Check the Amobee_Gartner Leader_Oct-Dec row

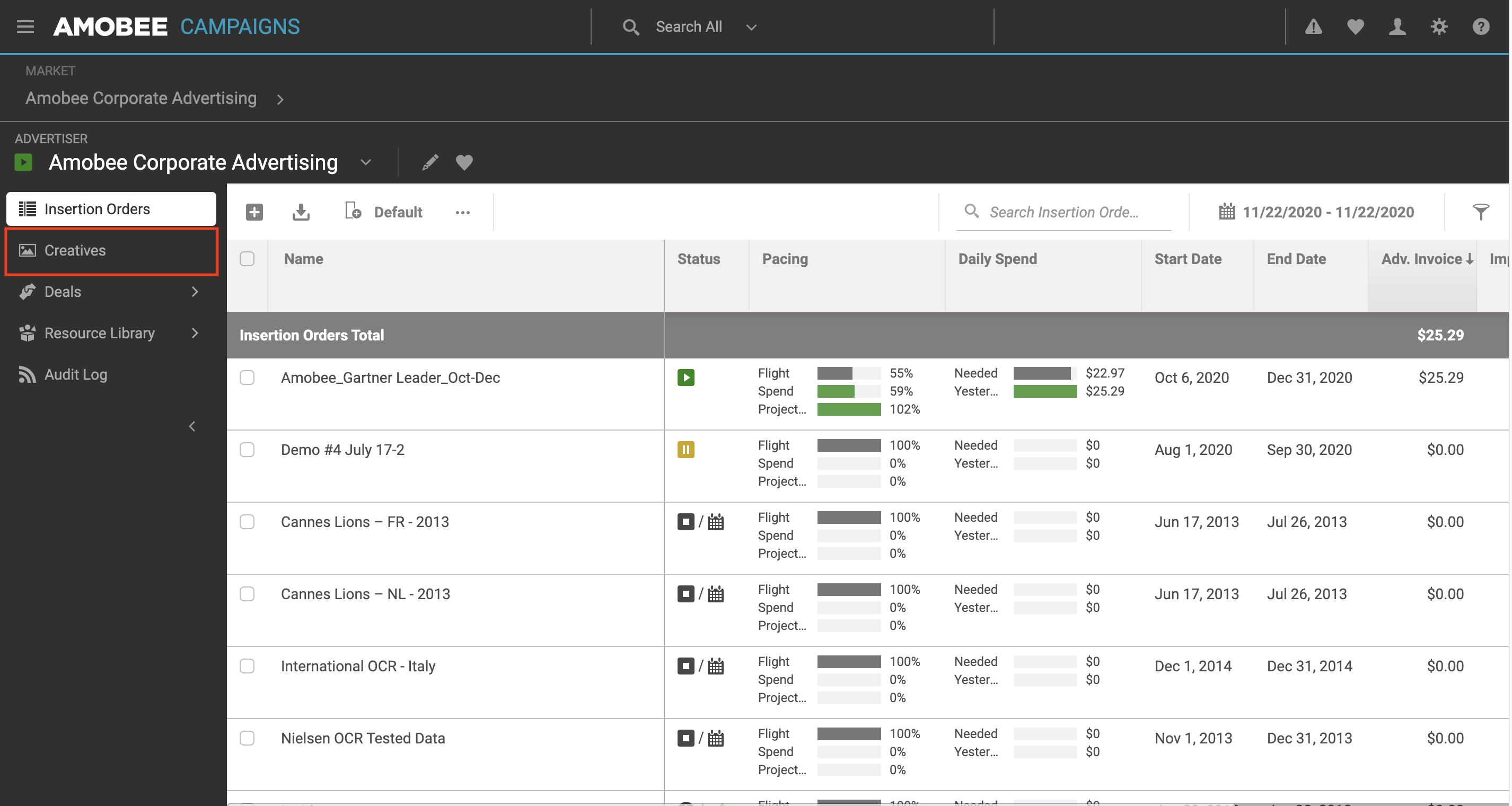[x=247, y=378]
